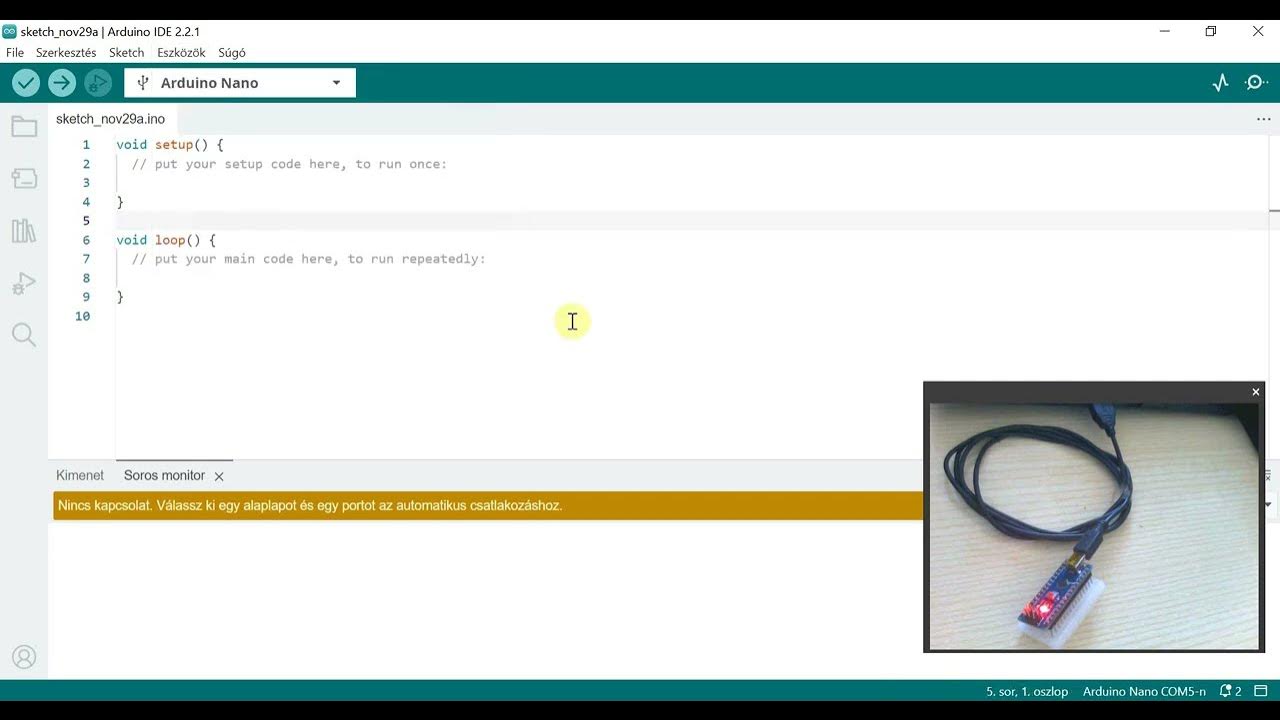Open the Súgó menu
This screenshot has height=720, width=1280.
click(232, 52)
